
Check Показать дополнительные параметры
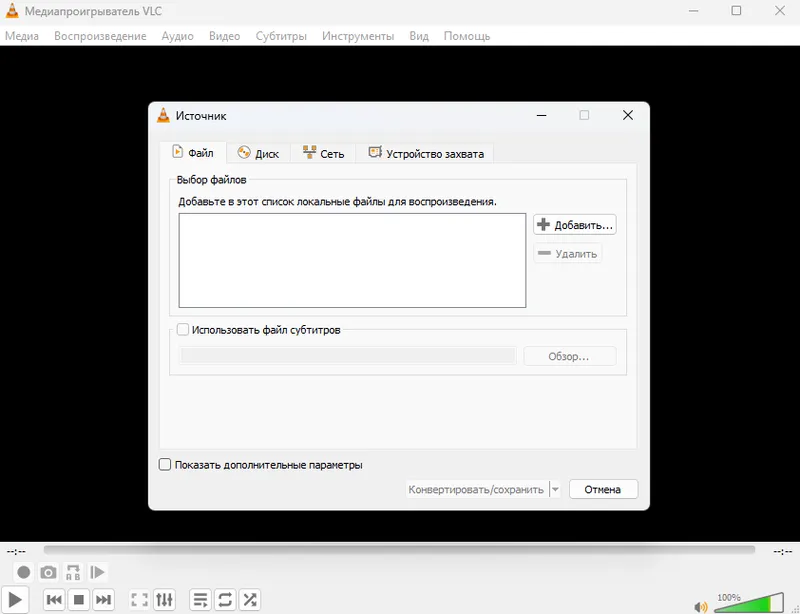tap(165, 464)
